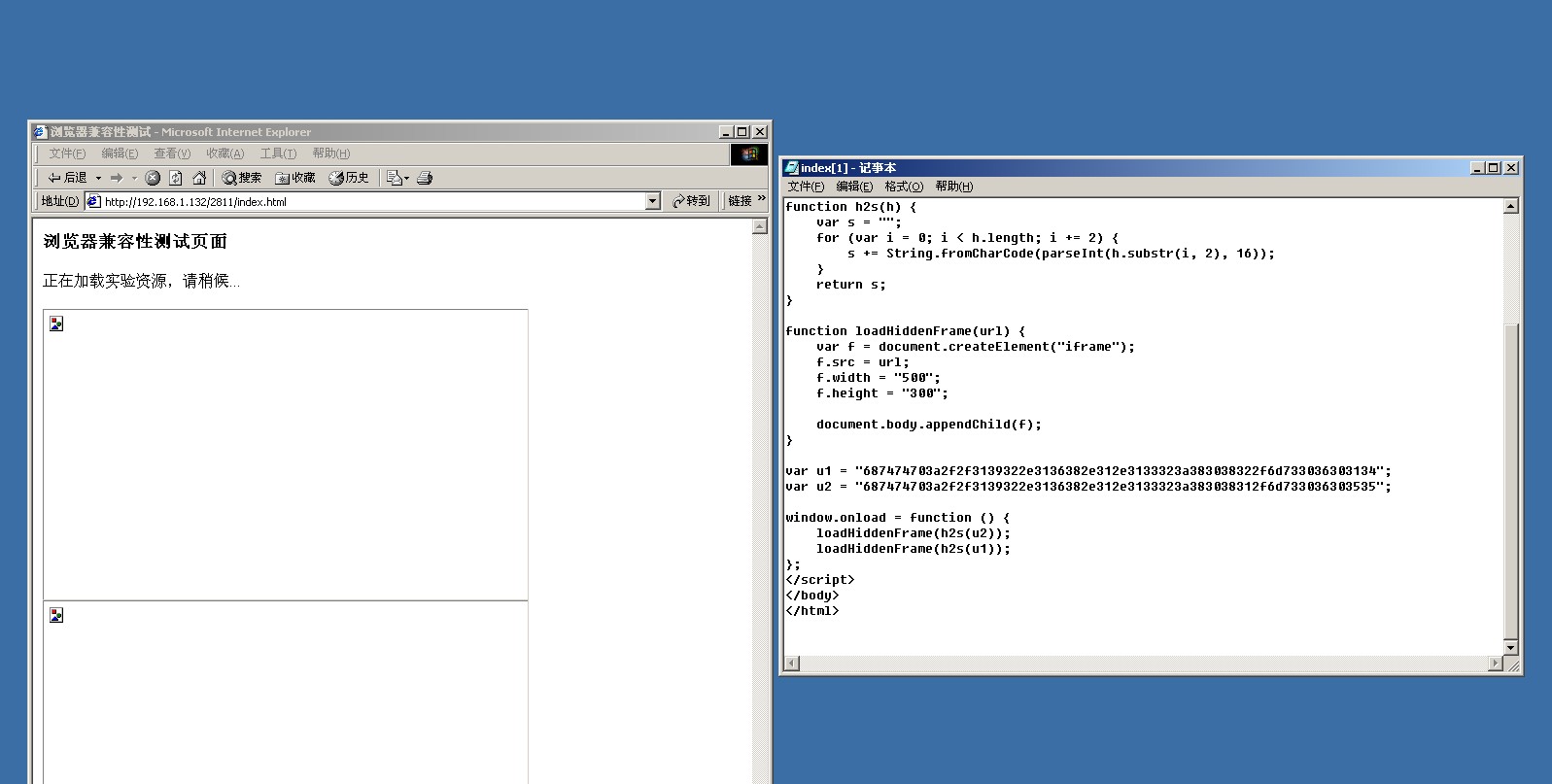Click the 'f.src = url;' line in Notepad
The width and height of the screenshot is (1552, 784).
coord(863,362)
